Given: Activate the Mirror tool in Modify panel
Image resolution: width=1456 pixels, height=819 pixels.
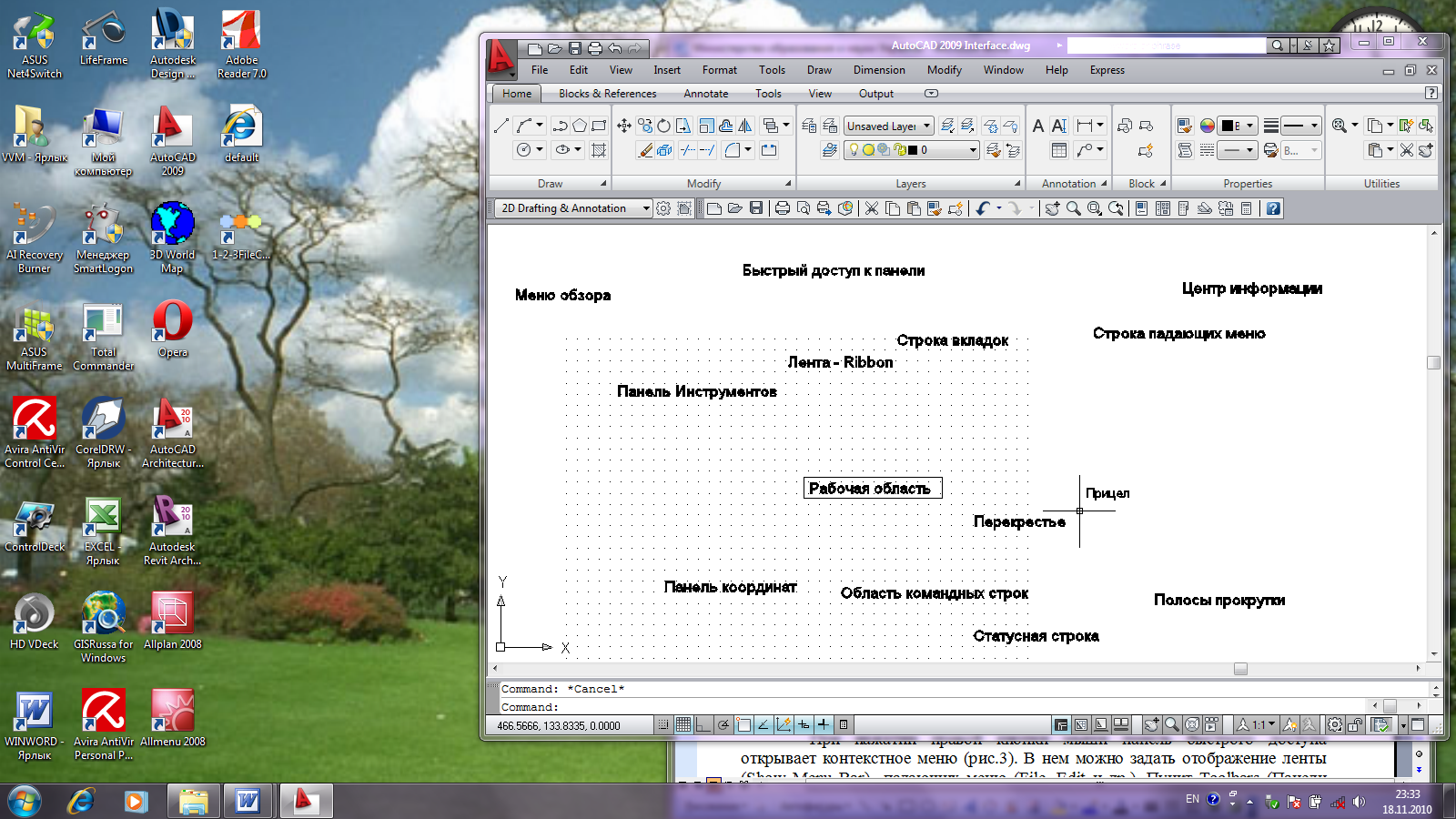Looking at the screenshot, I should pyautogui.click(x=745, y=126).
